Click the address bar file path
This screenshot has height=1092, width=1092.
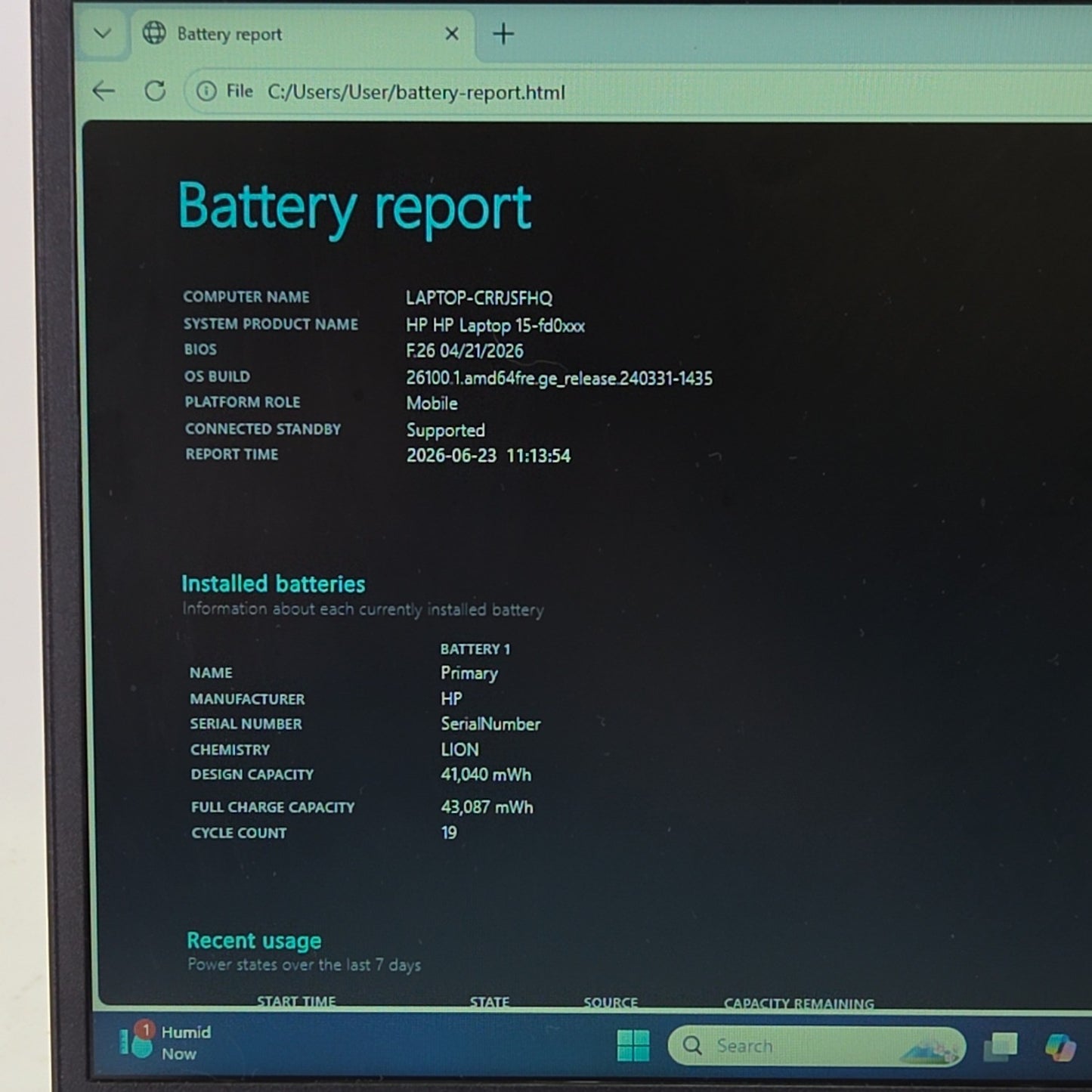tap(416, 92)
